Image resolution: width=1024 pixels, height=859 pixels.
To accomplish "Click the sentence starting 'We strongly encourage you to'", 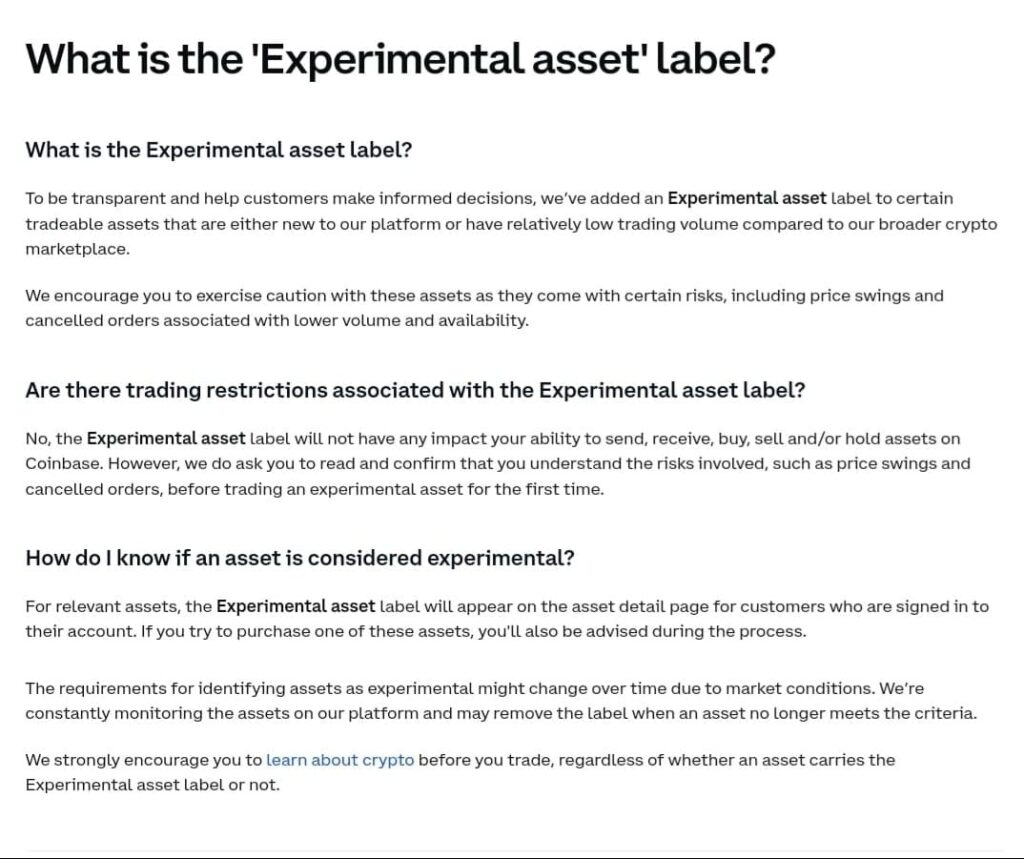I will [460, 773].
